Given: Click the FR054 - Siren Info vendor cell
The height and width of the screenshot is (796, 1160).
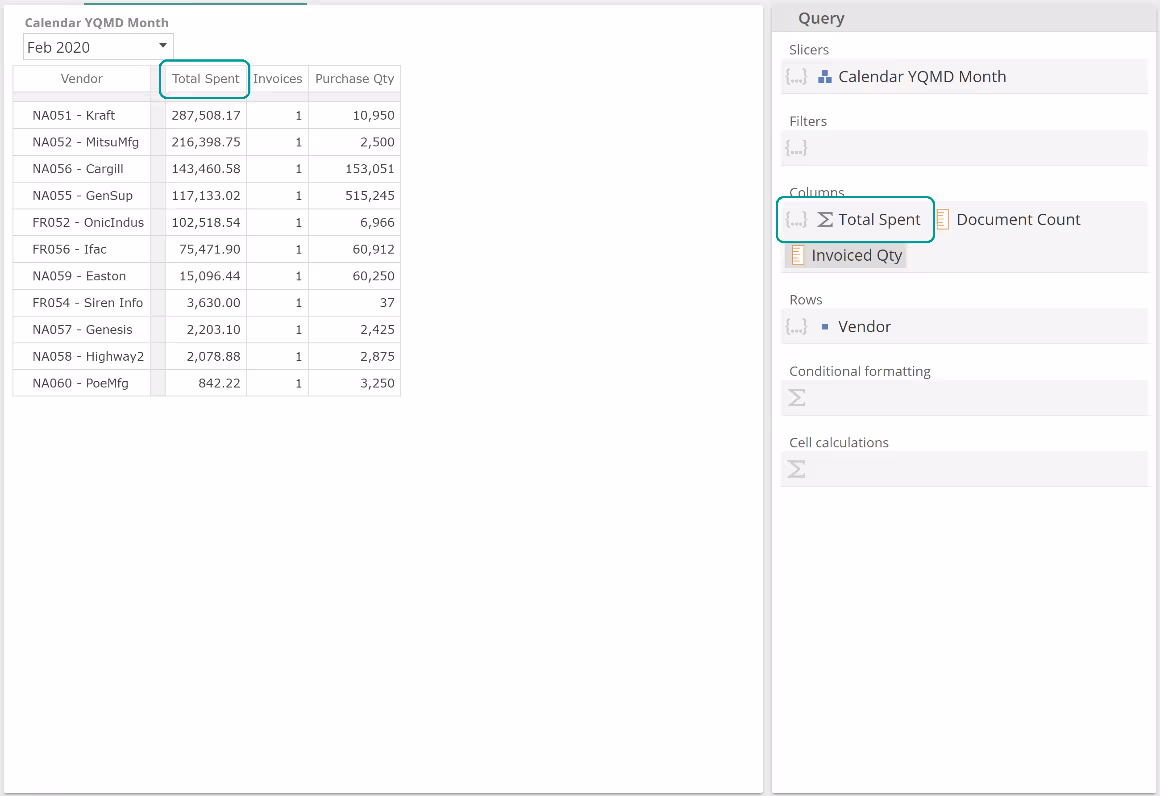Looking at the screenshot, I should point(87,302).
